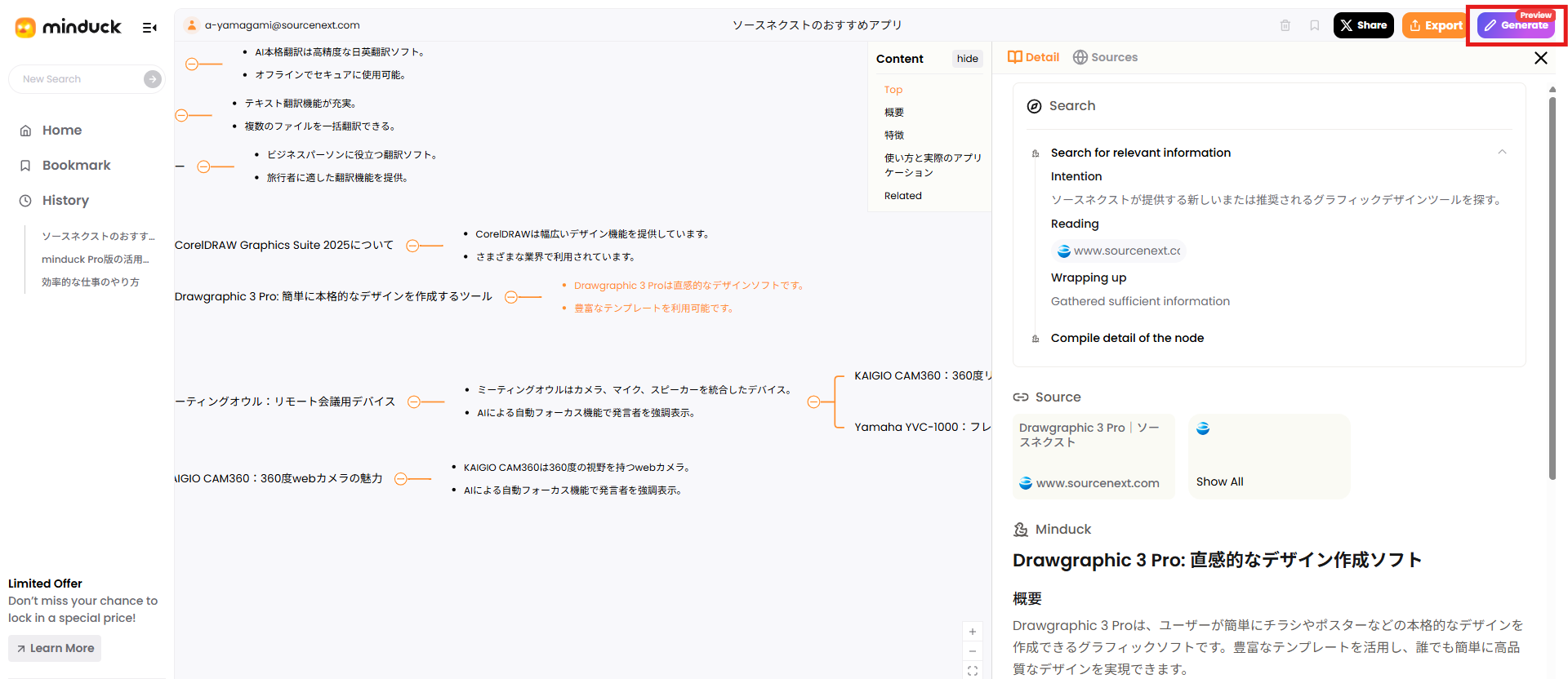Switch to the Sources tab

point(1105,57)
